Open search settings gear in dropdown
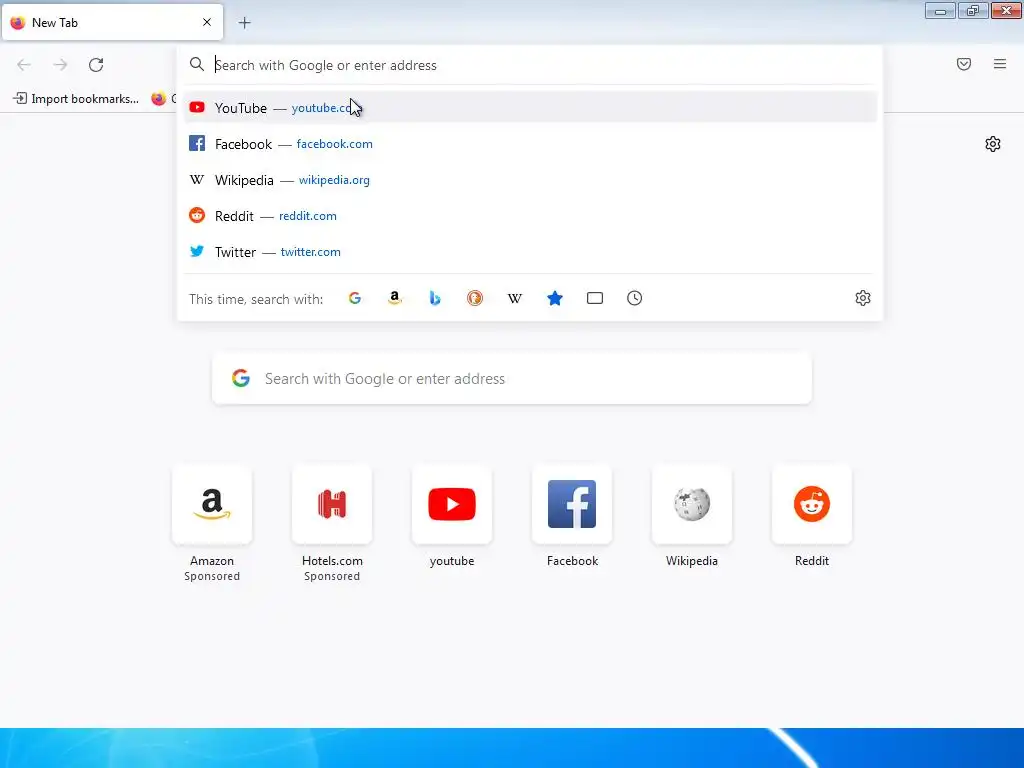This screenshot has height=768, width=1024. tap(863, 298)
